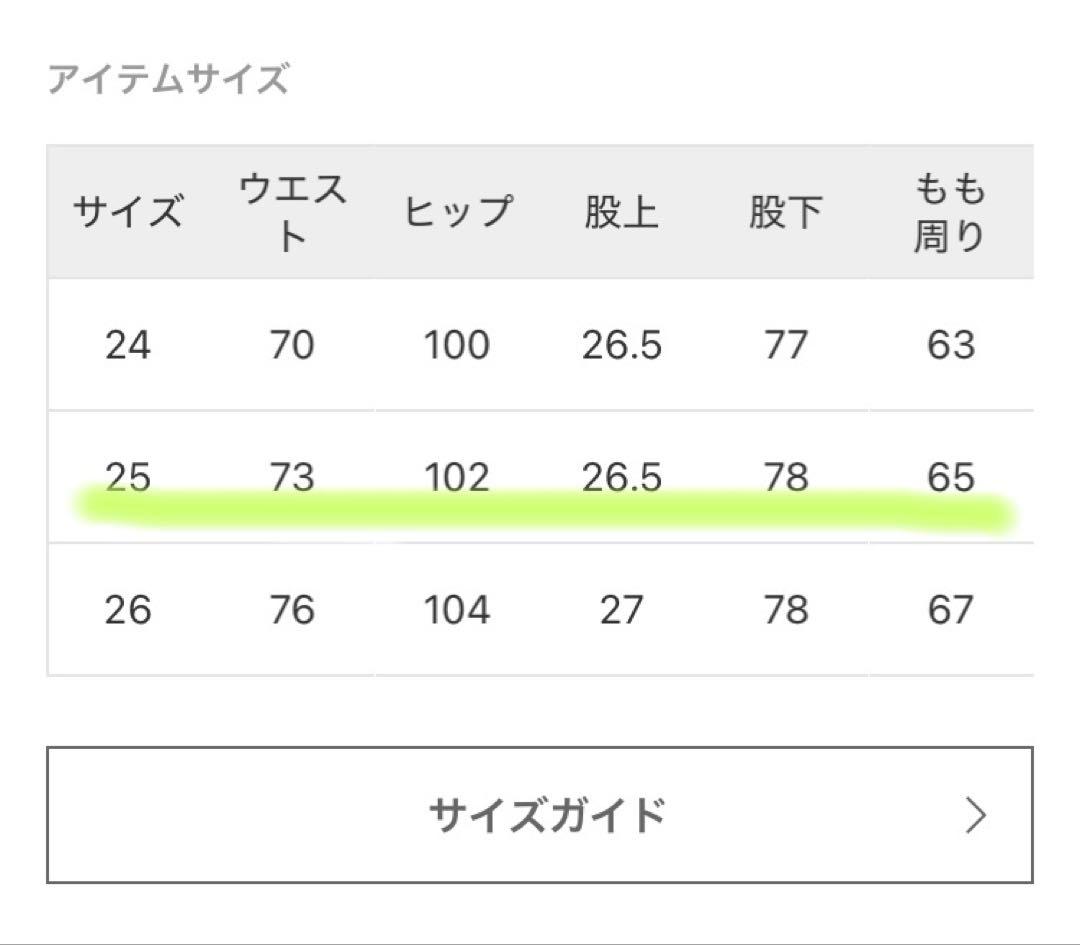Image resolution: width=1080 pixels, height=945 pixels.
Task: Click the 股上 column header
Action: point(622,211)
